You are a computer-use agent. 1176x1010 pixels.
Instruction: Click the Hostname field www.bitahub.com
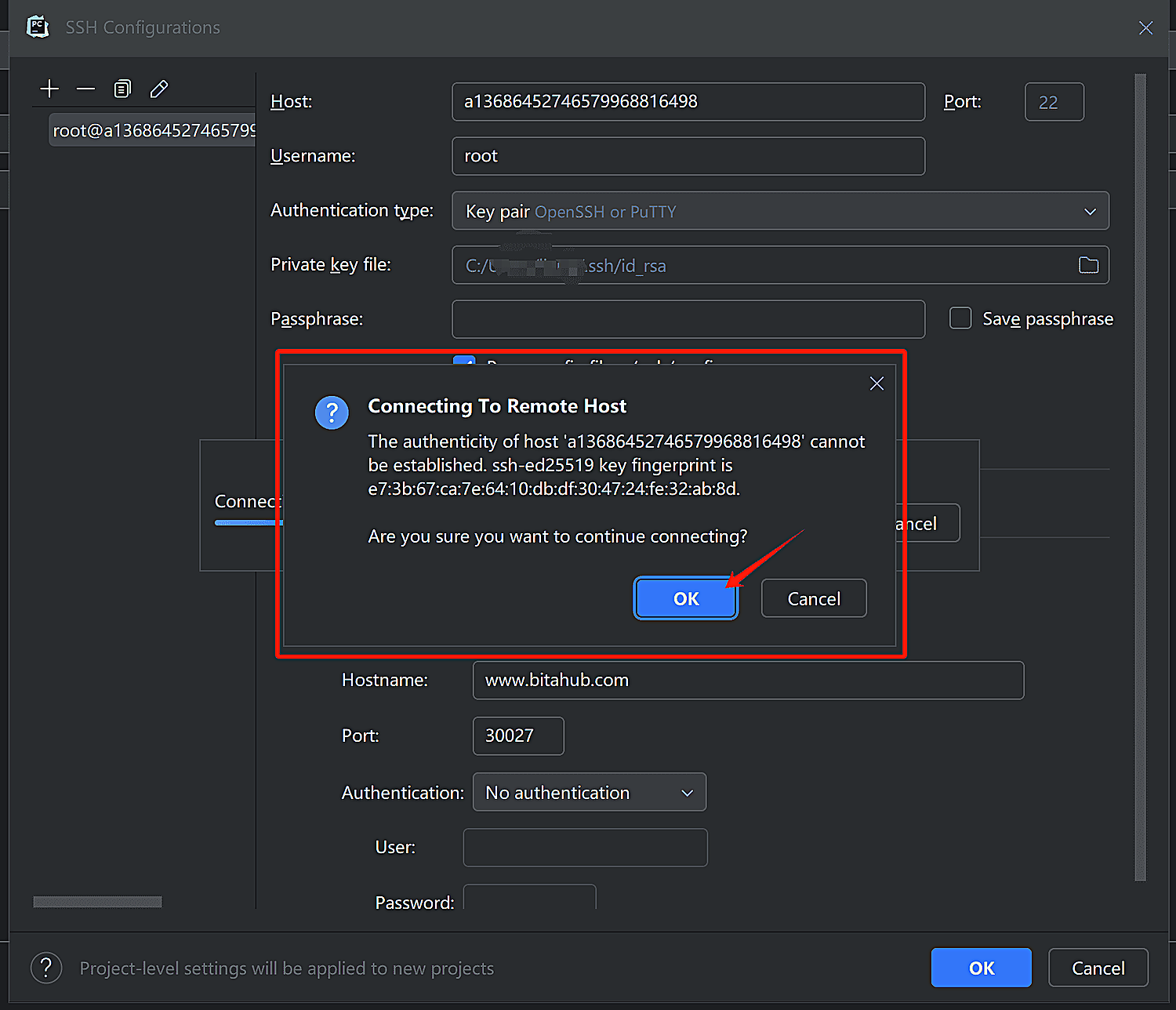(x=749, y=680)
